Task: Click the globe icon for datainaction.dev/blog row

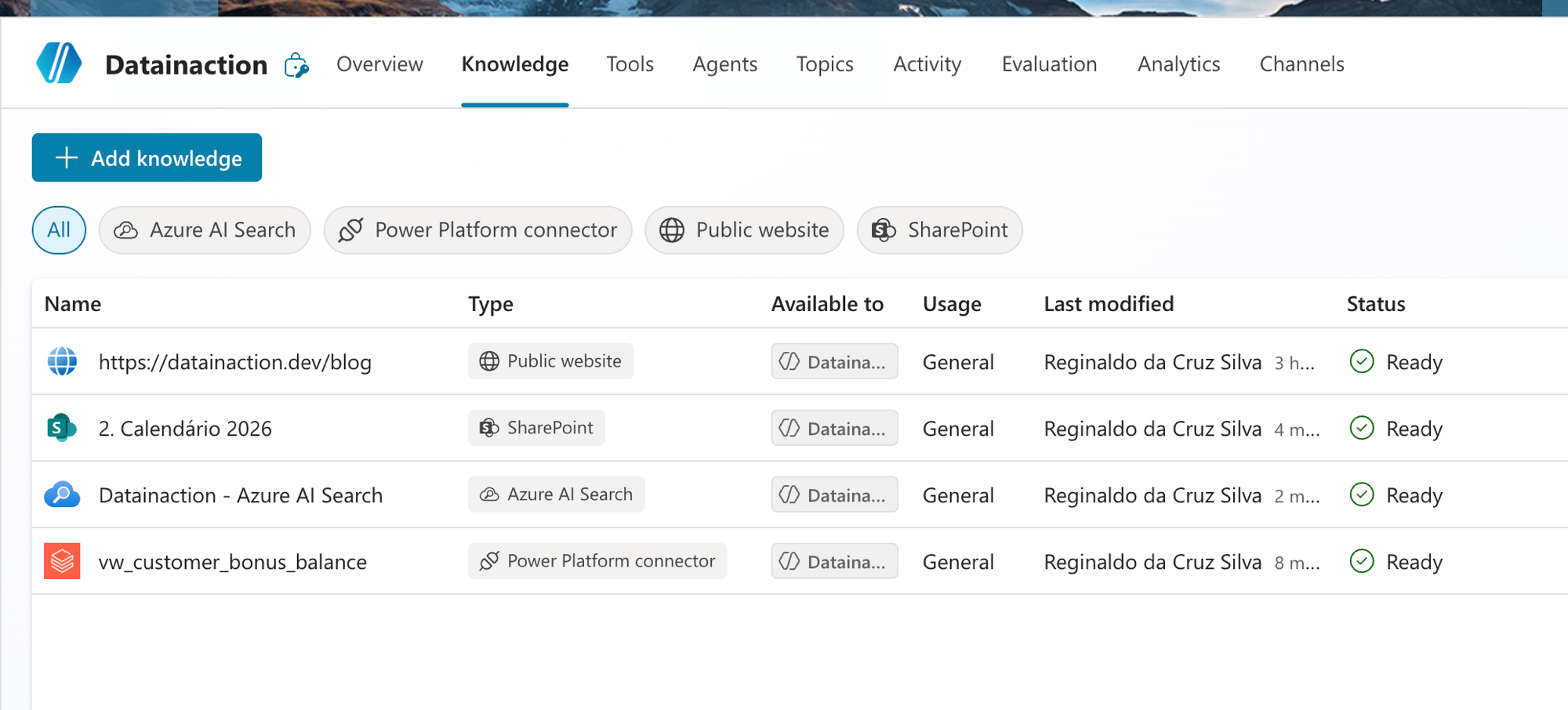Action: tap(62, 361)
